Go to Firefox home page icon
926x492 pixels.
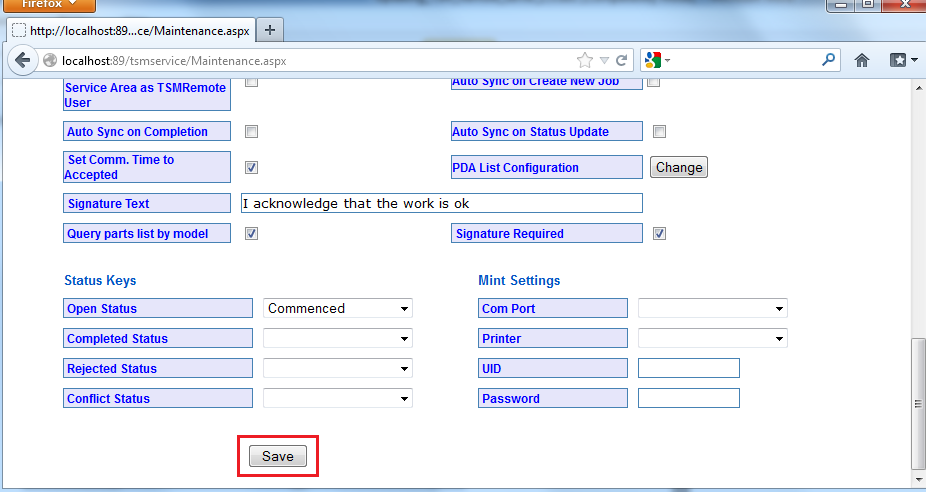(x=862, y=60)
